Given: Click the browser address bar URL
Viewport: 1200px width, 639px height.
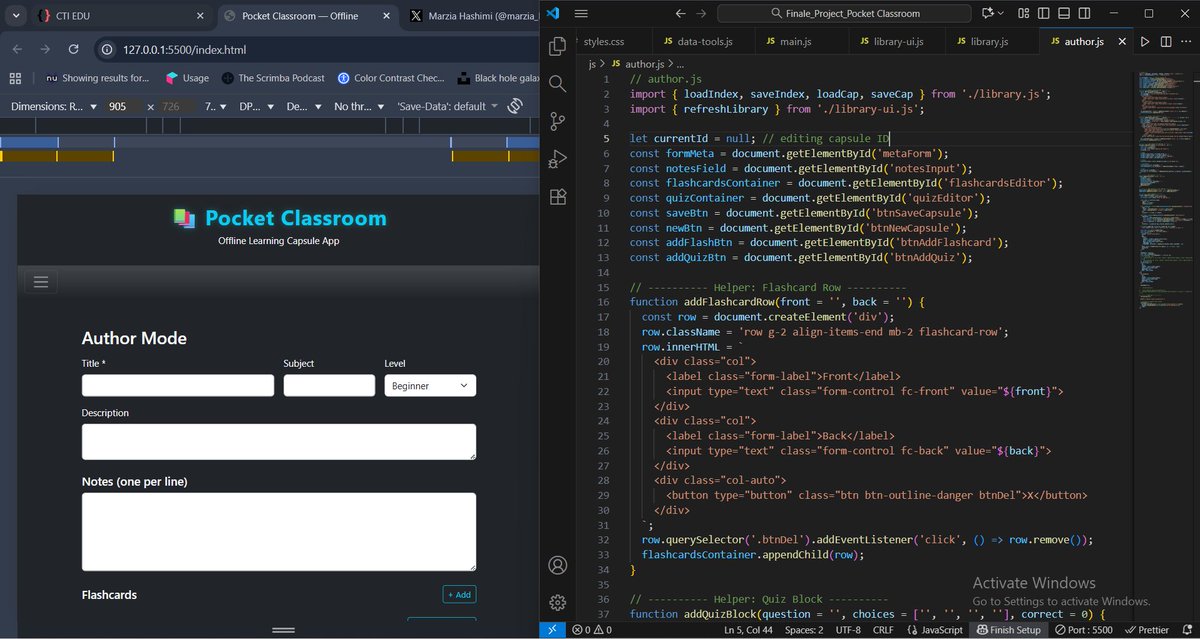Looking at the screenshot, I should (x=185, y=50).
